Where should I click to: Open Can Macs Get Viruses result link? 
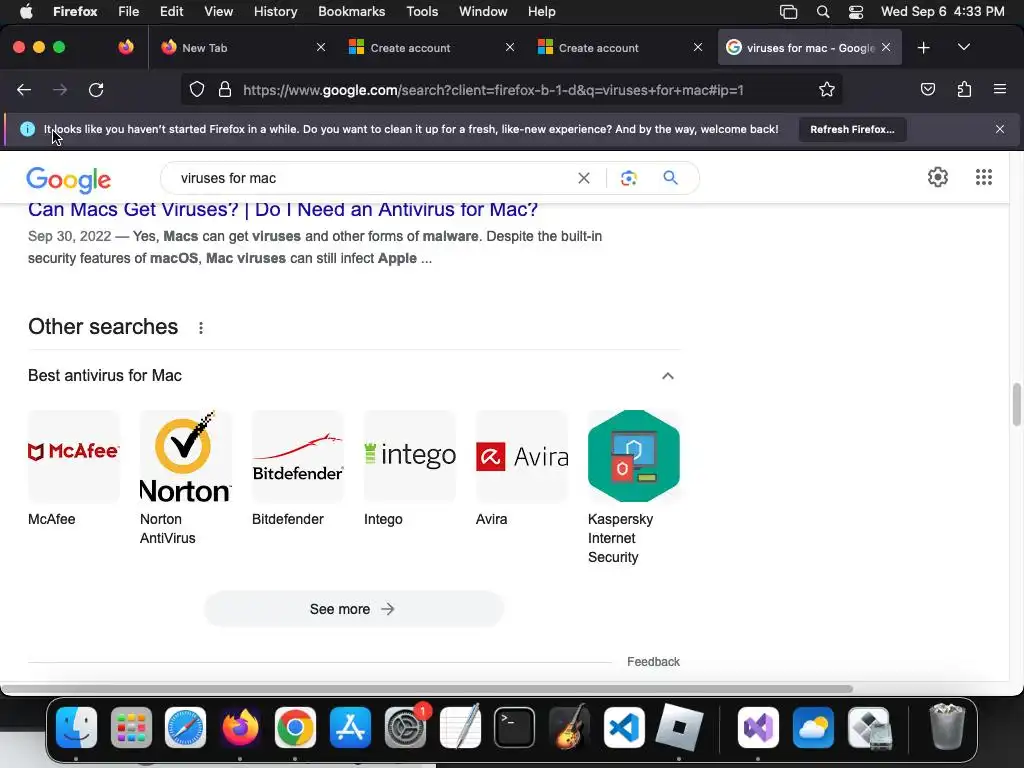(283, 210)
